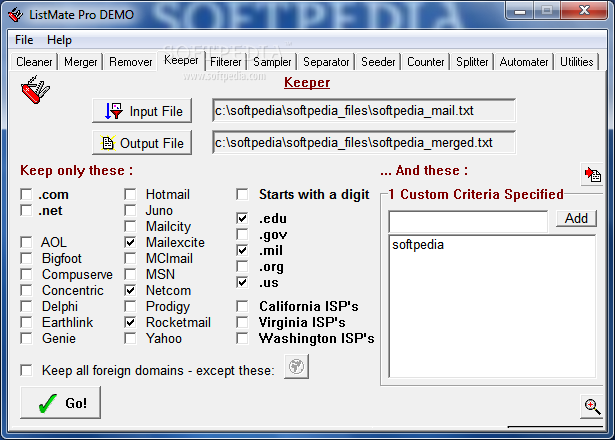The width and height of the screenshot is (615, 440).
Task: Switch to the Remover tab
Action: pyautogui.click(x=131, y=62)
